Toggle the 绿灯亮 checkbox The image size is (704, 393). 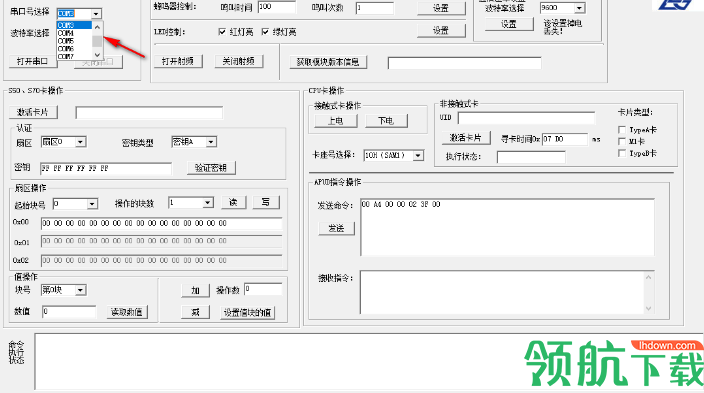point(265,32)
